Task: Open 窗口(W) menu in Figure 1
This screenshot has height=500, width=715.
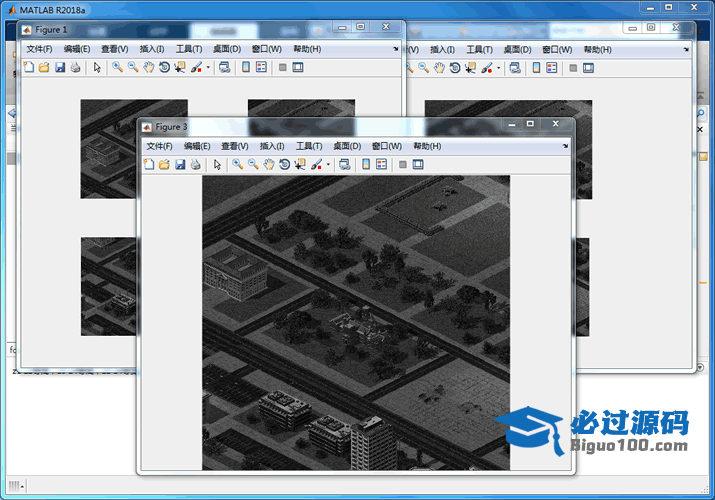Action: tap(267, 49)
